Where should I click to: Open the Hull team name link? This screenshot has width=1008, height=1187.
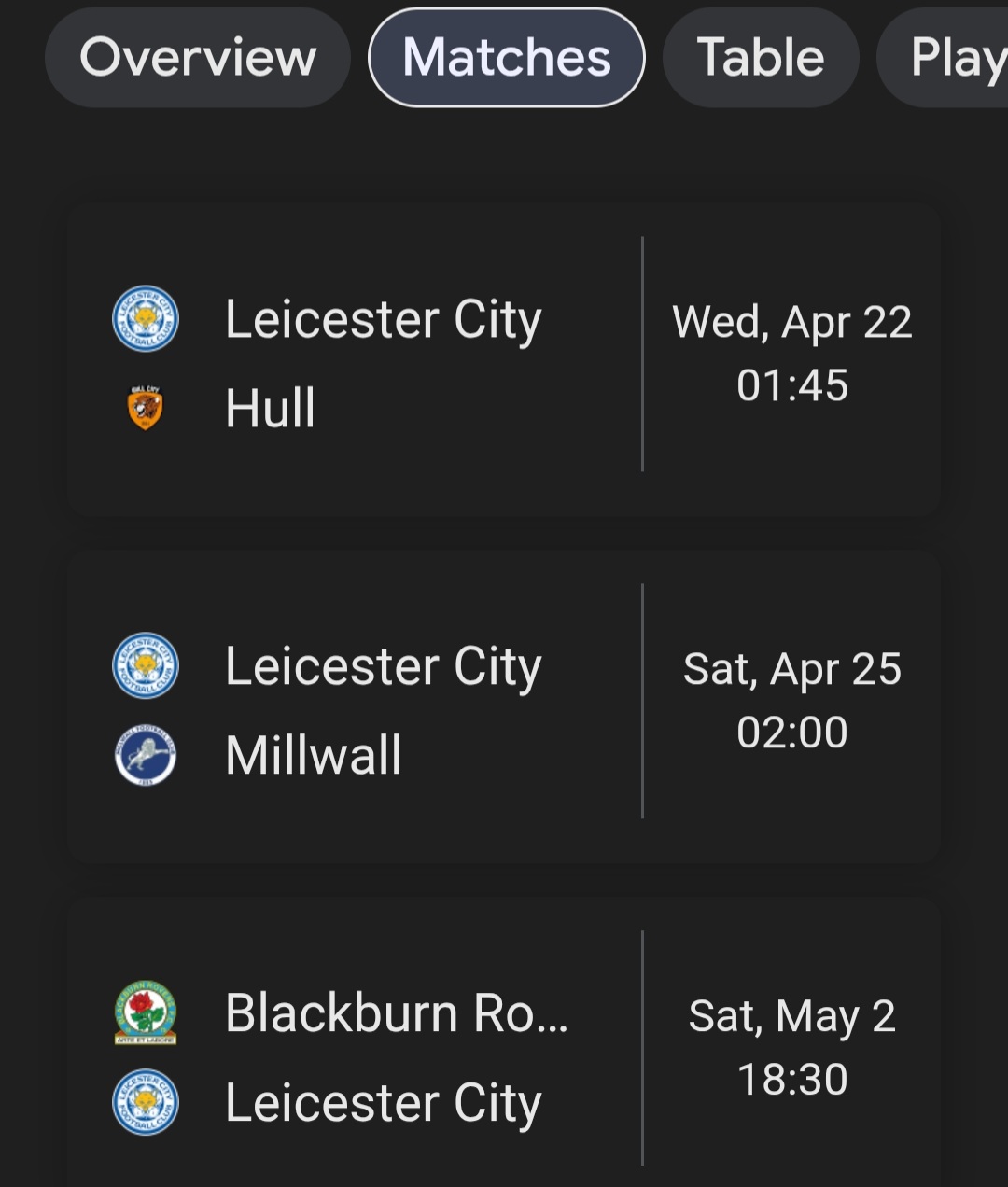[x=271, y=408]
